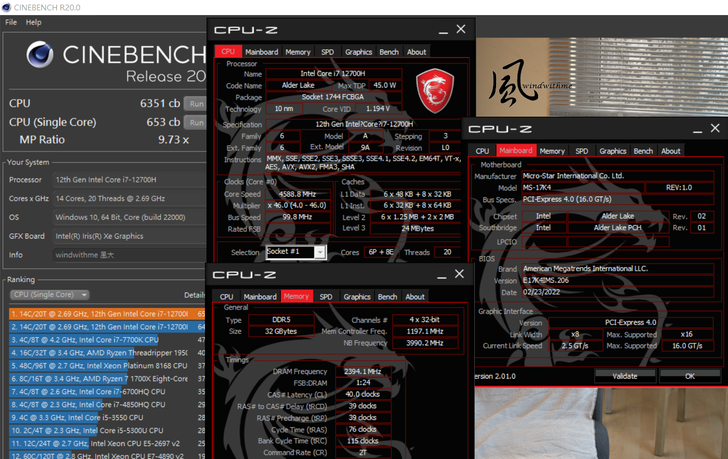Click the BIOS date 02/23/2022 field

618,292
